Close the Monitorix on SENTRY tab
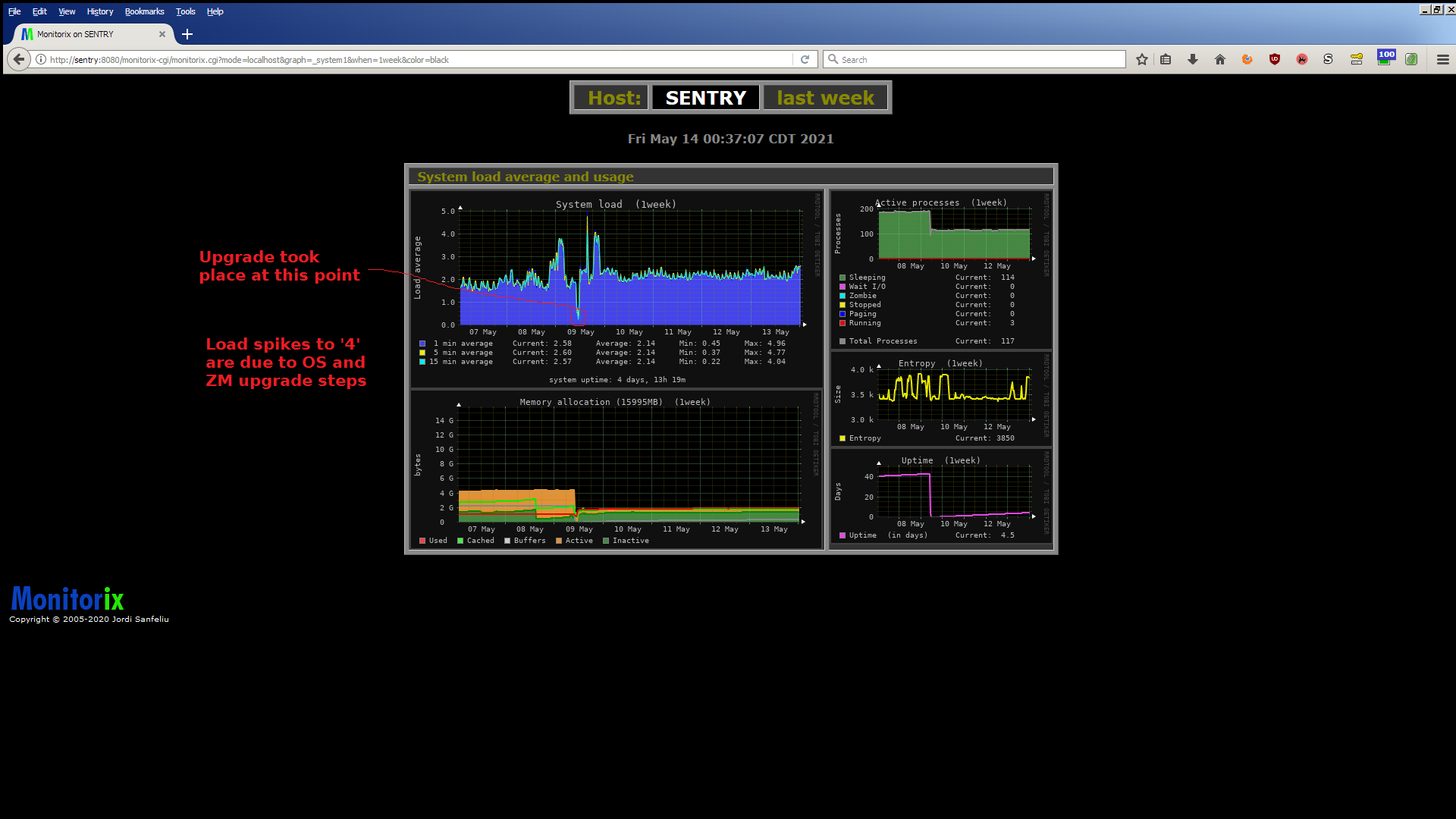The width and height of the screenshot is (1456, 819). pyautogui.click(x=162, y=34)
